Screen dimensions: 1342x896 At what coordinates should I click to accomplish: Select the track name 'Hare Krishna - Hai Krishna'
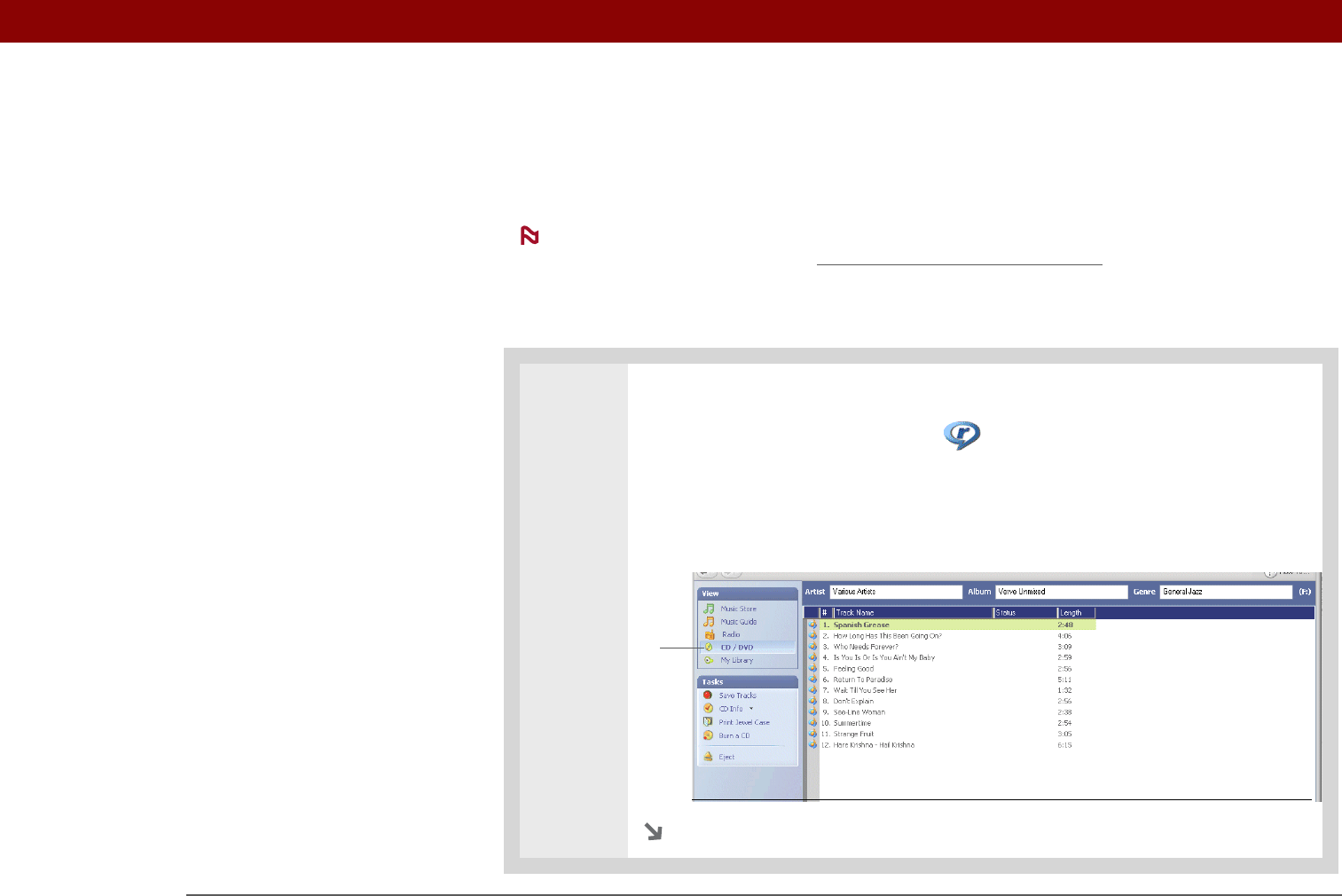874,745
